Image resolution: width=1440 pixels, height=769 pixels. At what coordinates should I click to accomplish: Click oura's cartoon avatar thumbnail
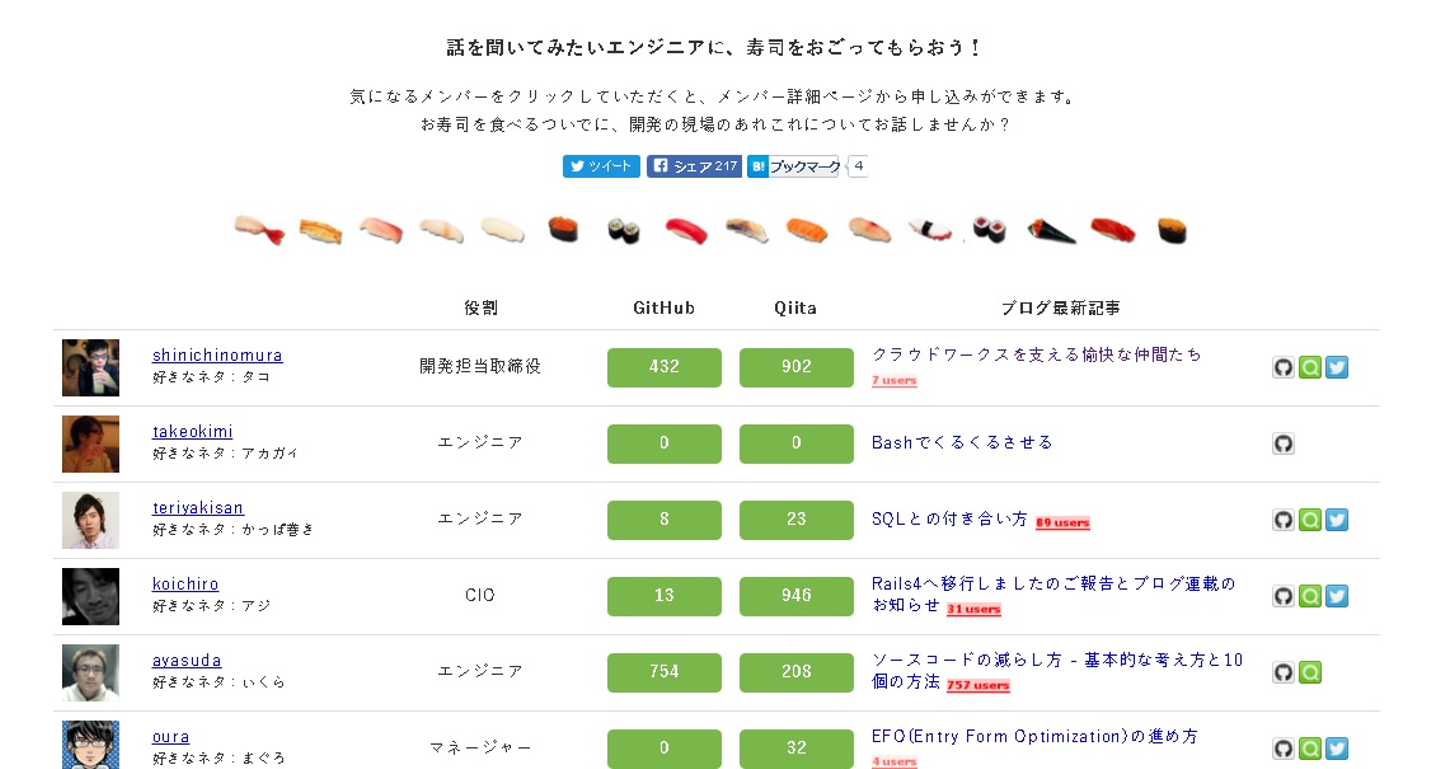coord(91,746)
